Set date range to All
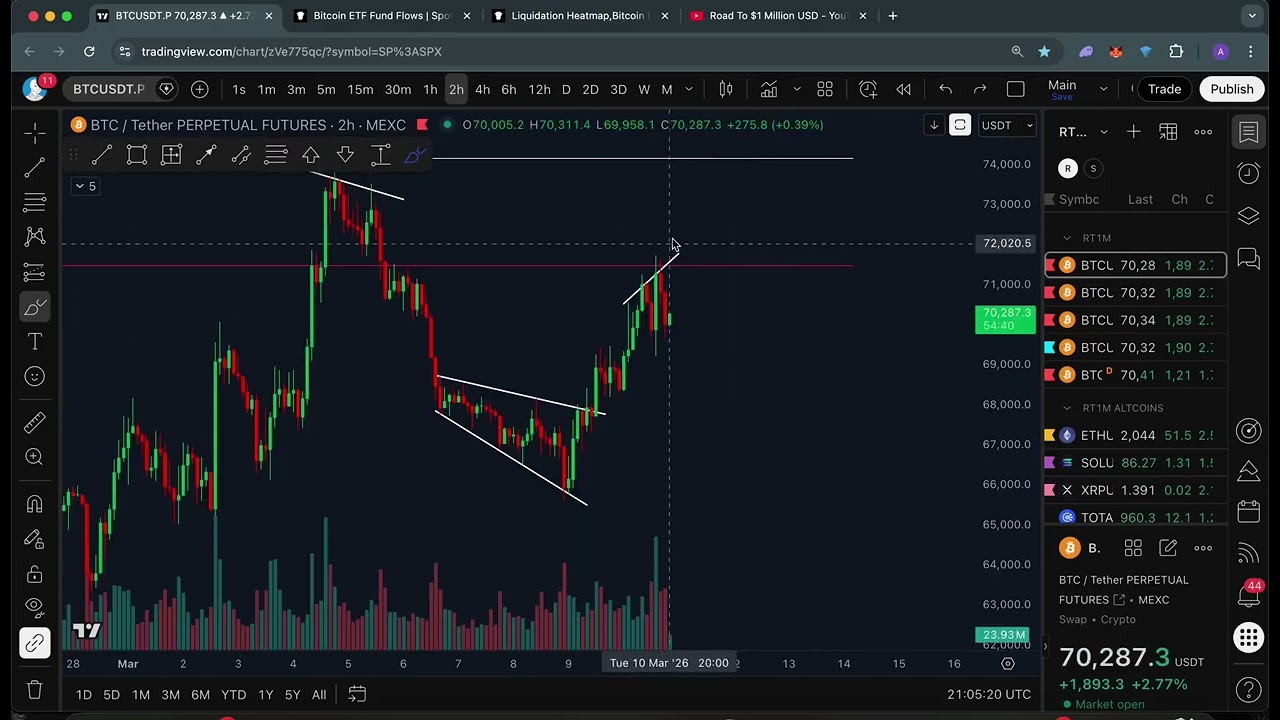This screenshot has width=1280, height=720. click(x=319, y=695)
